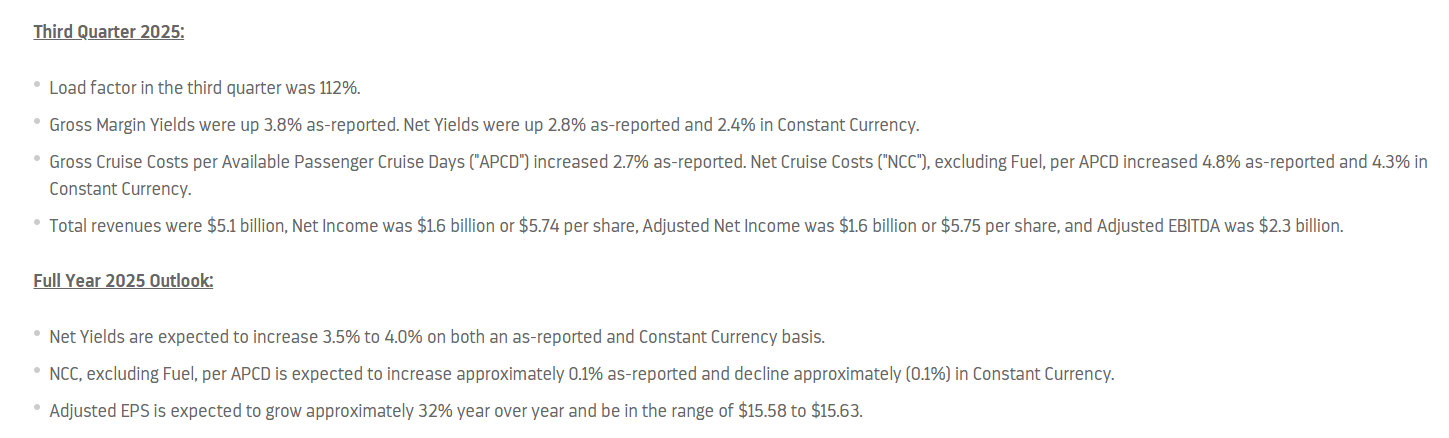Click the load factor 112% sentence

pos(204,88)
